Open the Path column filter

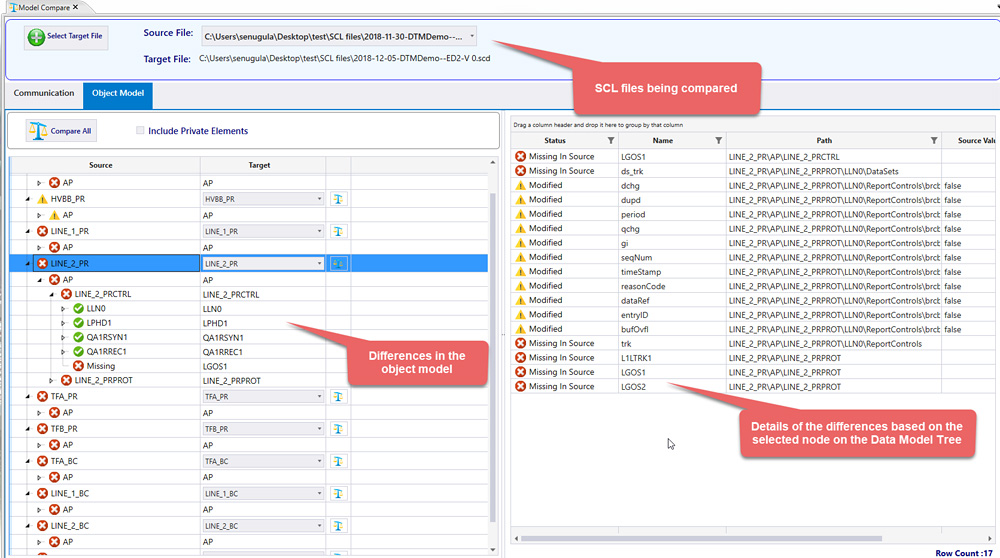coord(934,141)
